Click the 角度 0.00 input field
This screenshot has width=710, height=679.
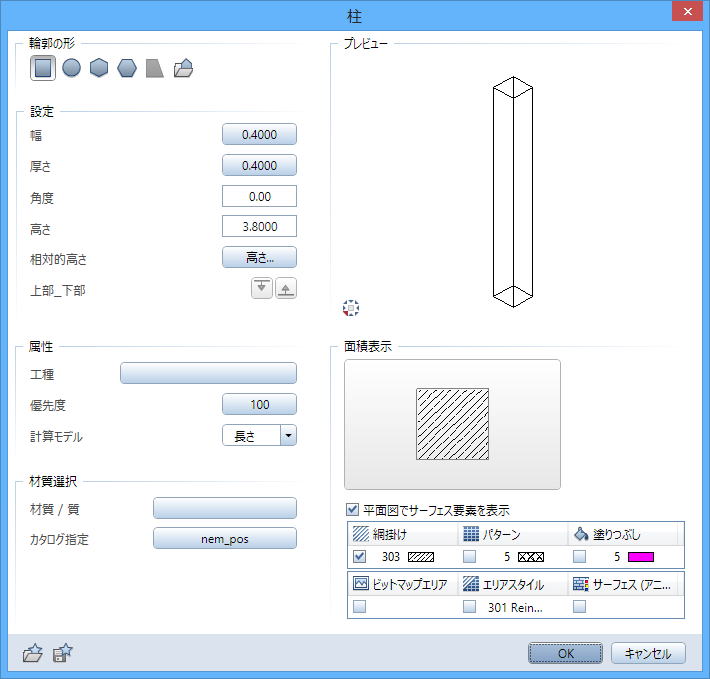point(259,196)
